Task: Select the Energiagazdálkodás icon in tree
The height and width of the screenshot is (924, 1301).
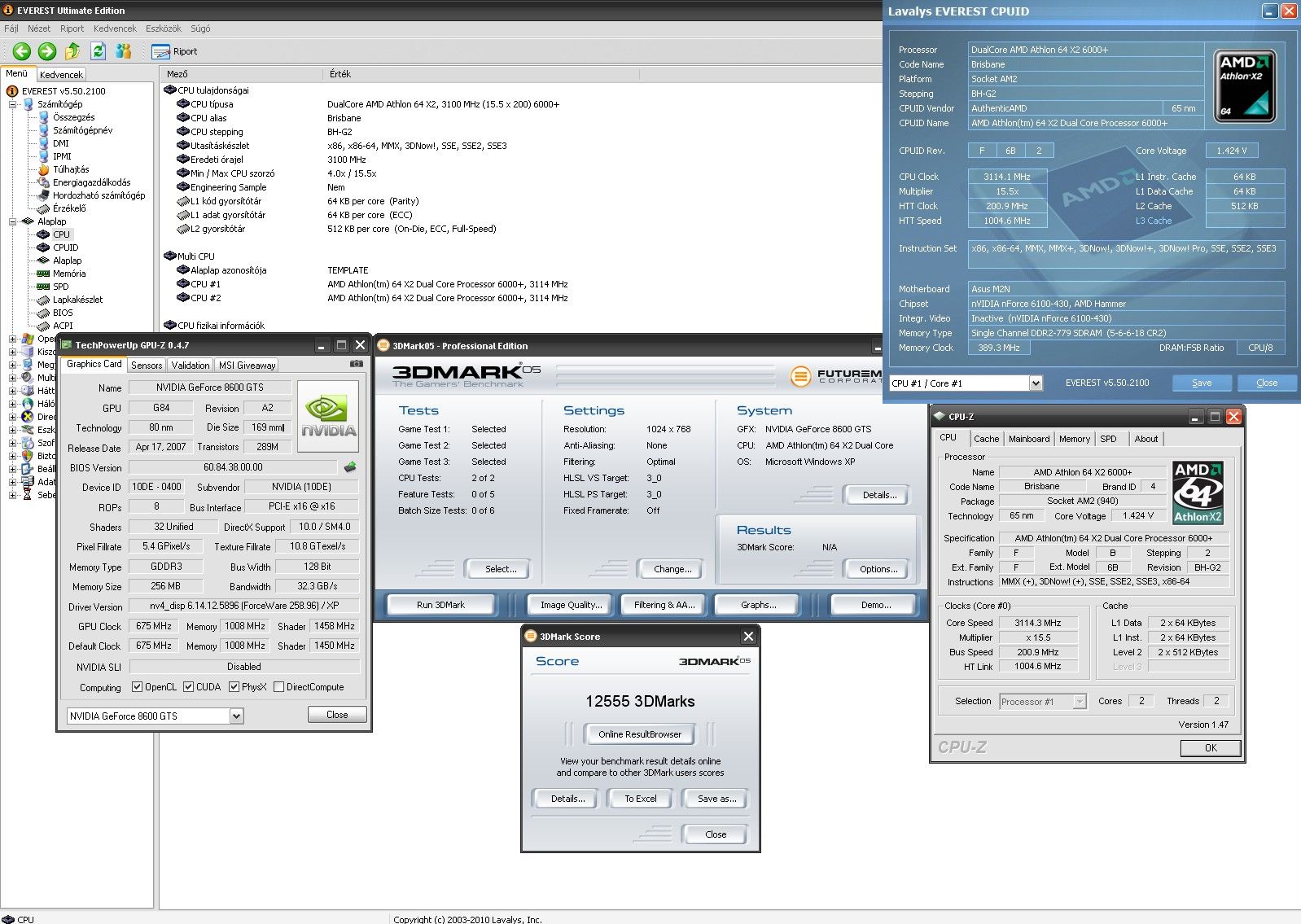Action: [x=44, y=182]
